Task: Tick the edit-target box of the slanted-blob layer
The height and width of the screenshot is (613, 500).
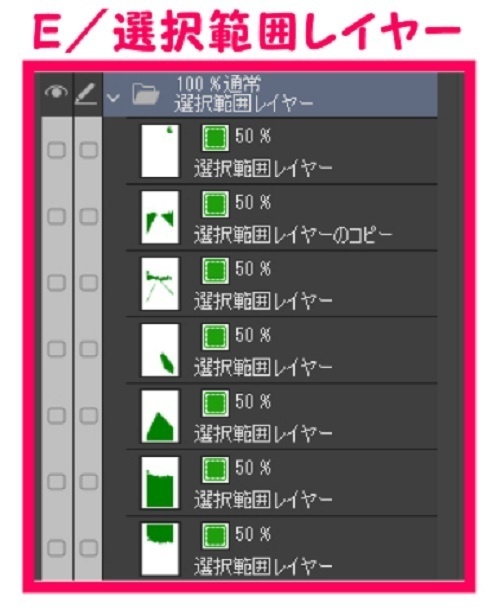Action: click(88, 349)
